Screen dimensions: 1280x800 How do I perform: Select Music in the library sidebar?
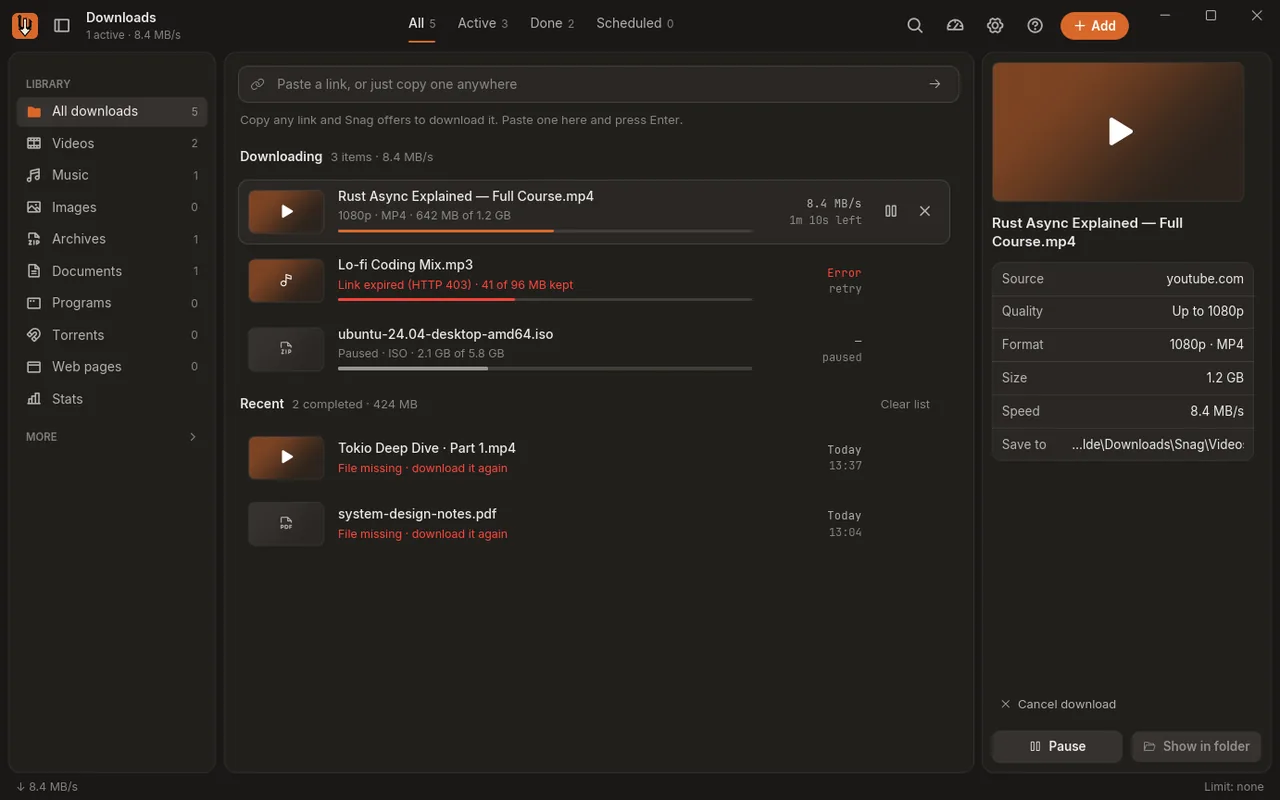(x=112, y=175)
